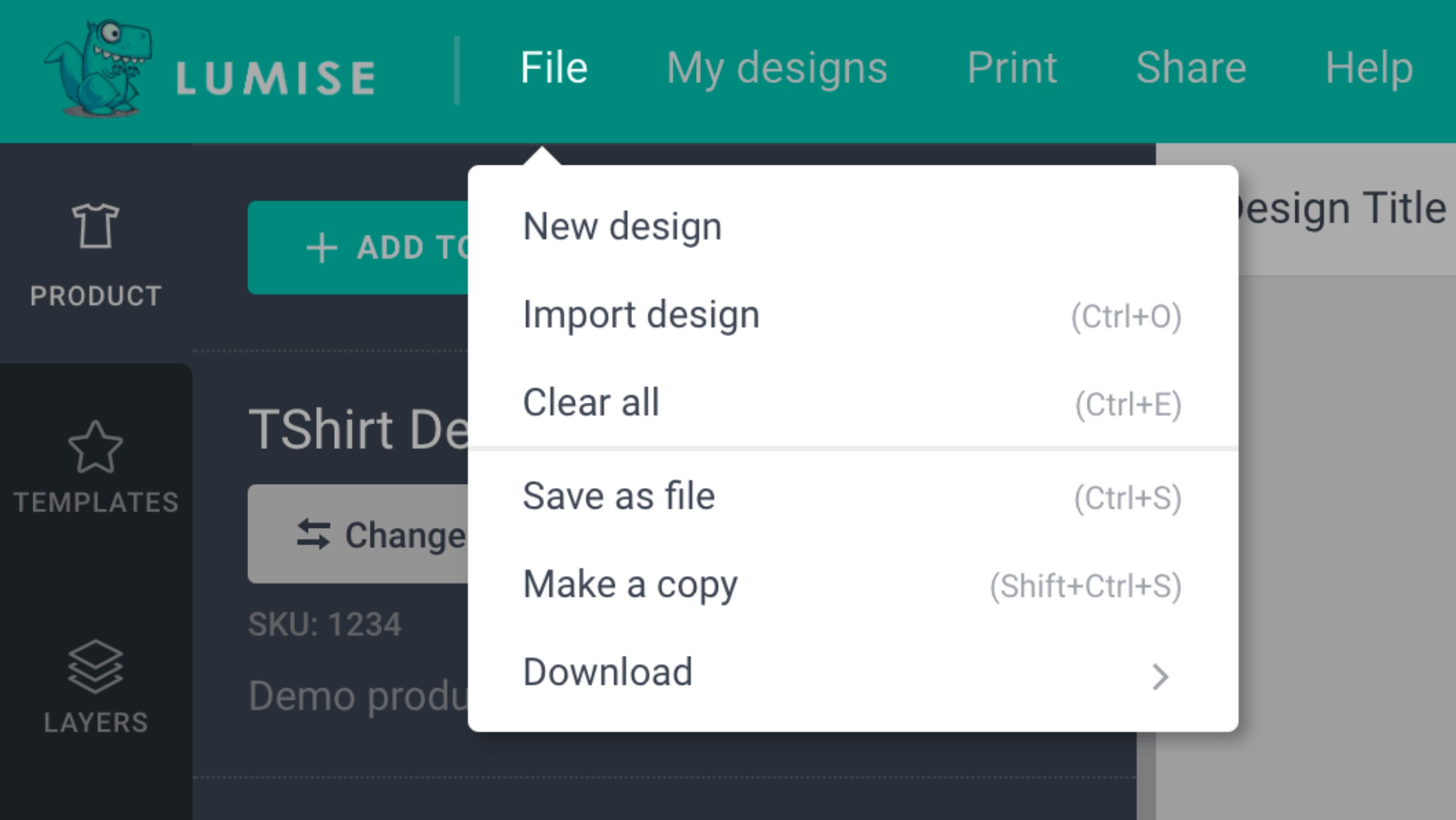
Task: Choose Import design menu entry
Action: tap(641, 315)
